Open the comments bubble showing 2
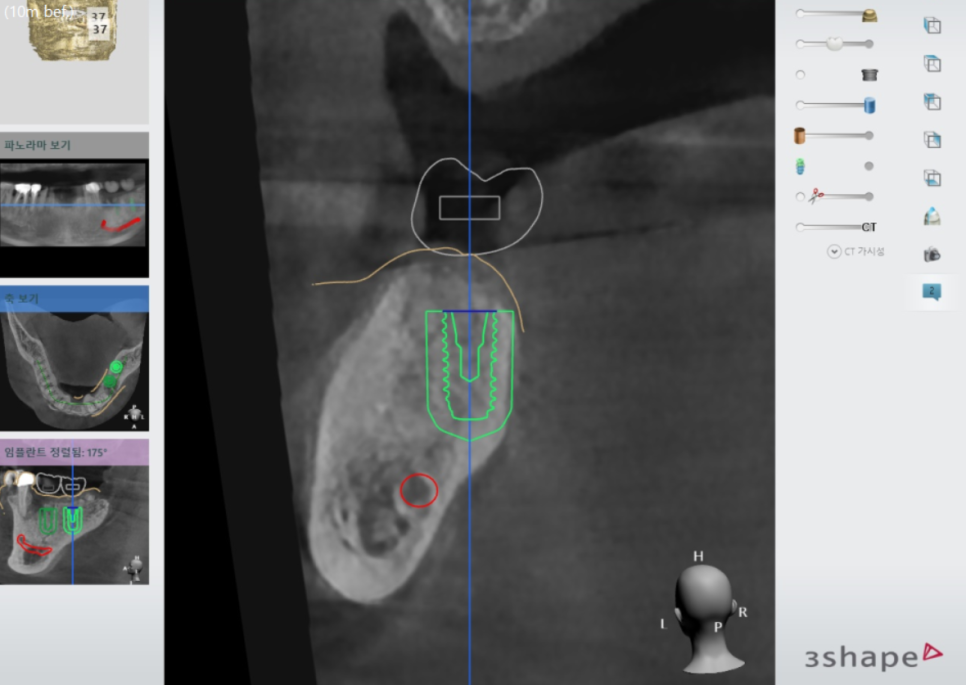Viewport: 966px width, 685px height. click(931, 292)
